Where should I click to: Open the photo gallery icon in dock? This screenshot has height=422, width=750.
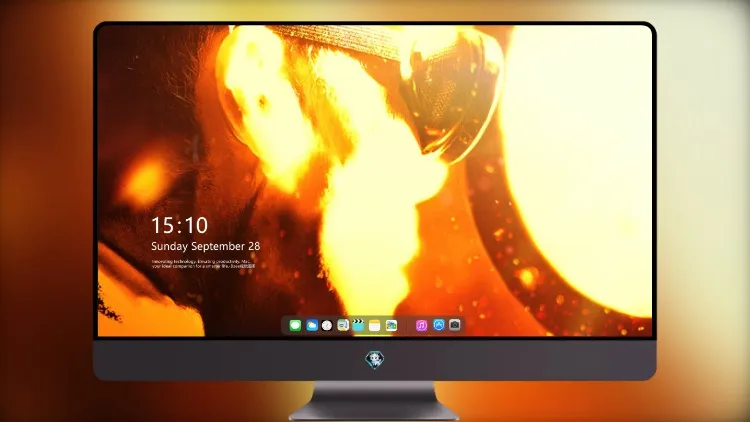tap(391, 325)
